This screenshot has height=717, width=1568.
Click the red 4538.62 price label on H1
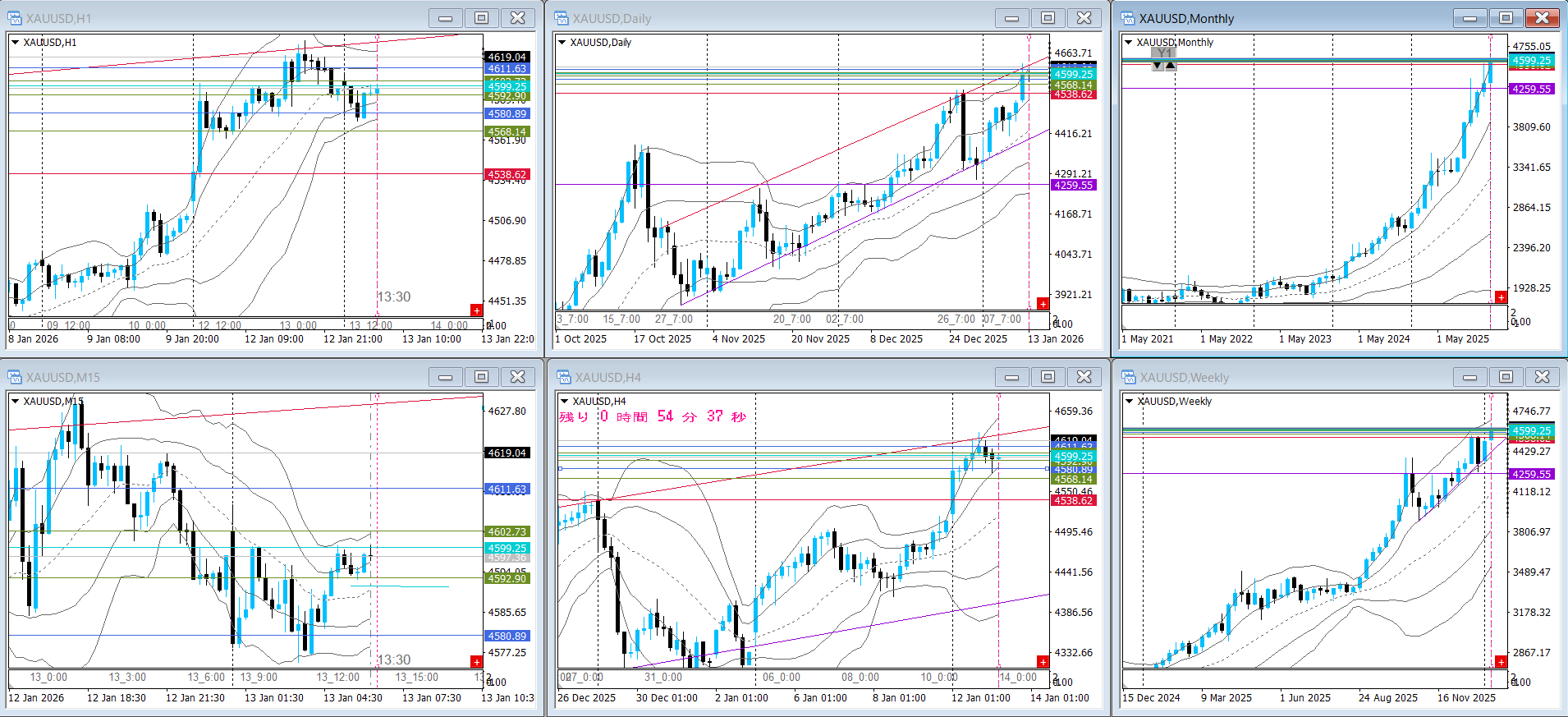pos(507,175)
